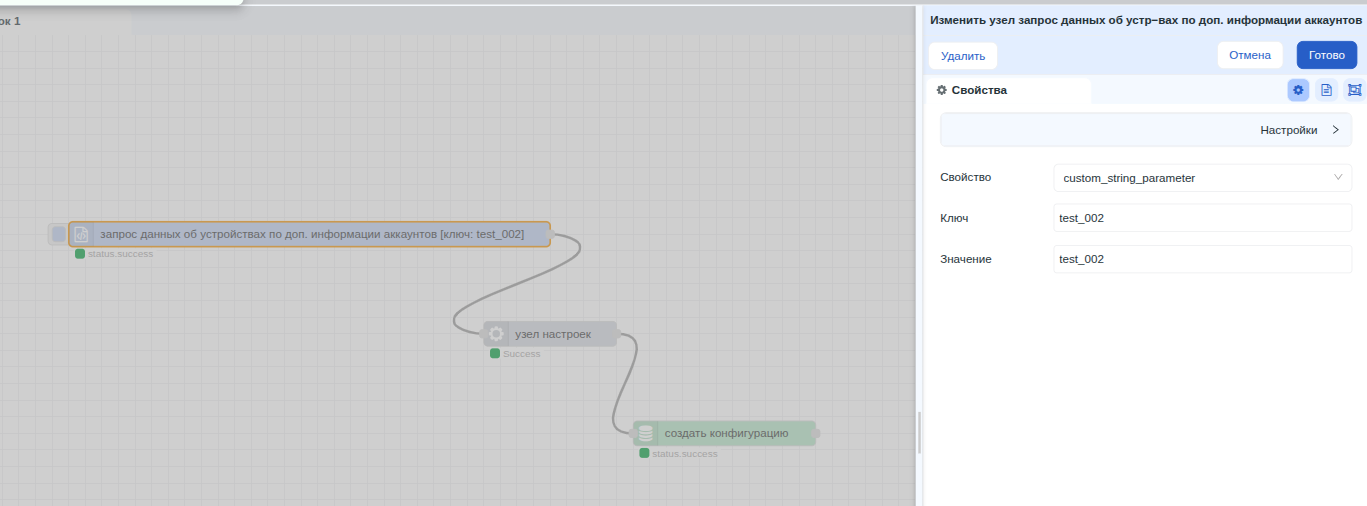Click the Удалить button
Screen dimensions: 1367x506
tap(963, 56)
